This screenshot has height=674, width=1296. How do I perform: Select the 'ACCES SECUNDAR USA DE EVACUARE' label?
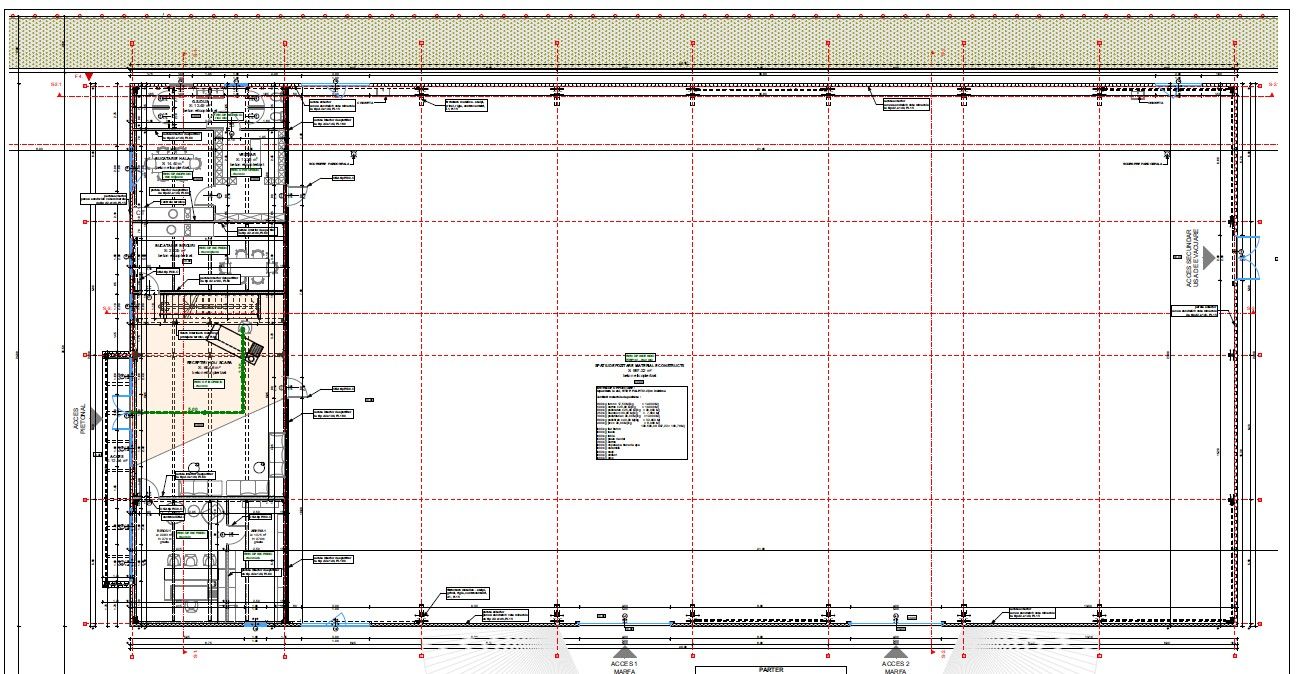point(1194,257)
